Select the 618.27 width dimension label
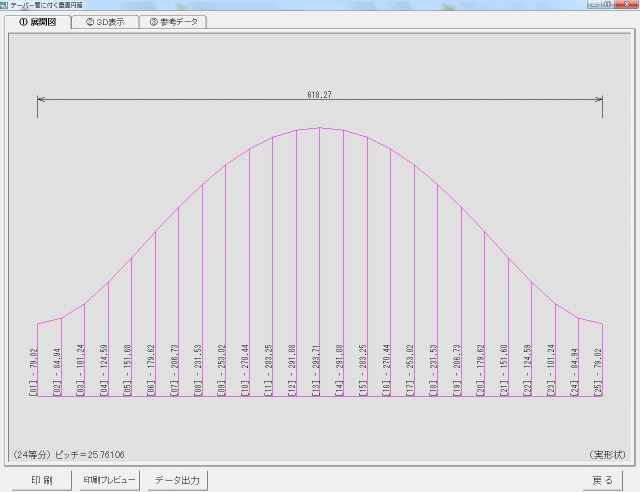This screenshot has width=640, height=492. (320, 95)
